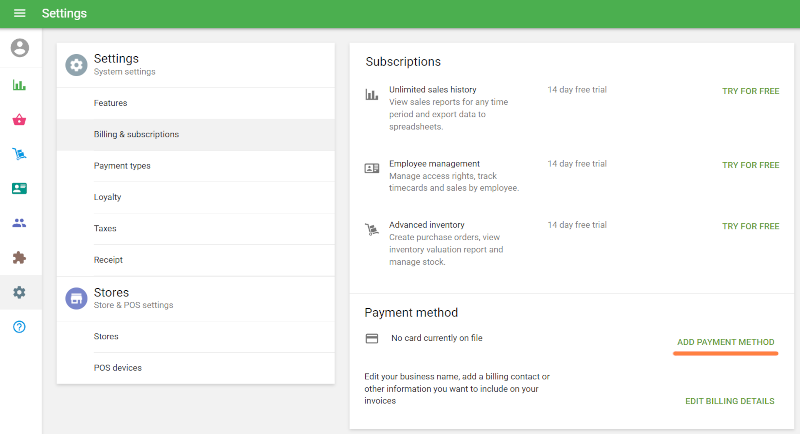
Task: Click the user account icon
Action: (x=20, y=48)
